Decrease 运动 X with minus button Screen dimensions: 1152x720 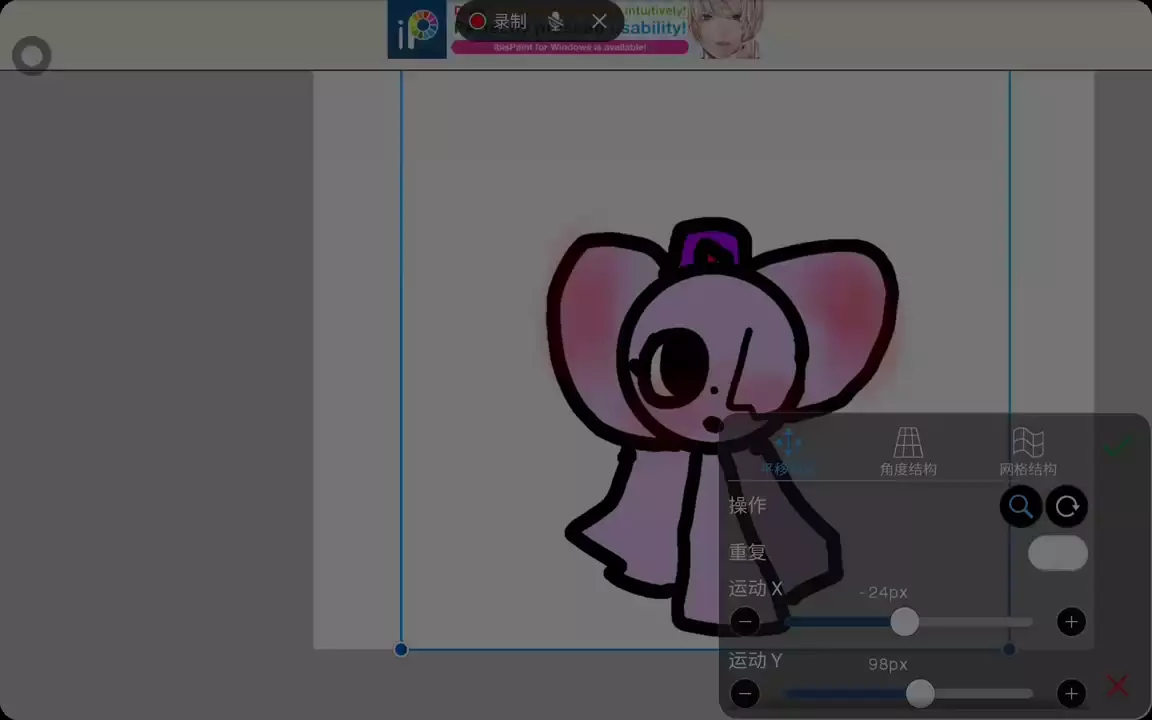pos(745,622)
